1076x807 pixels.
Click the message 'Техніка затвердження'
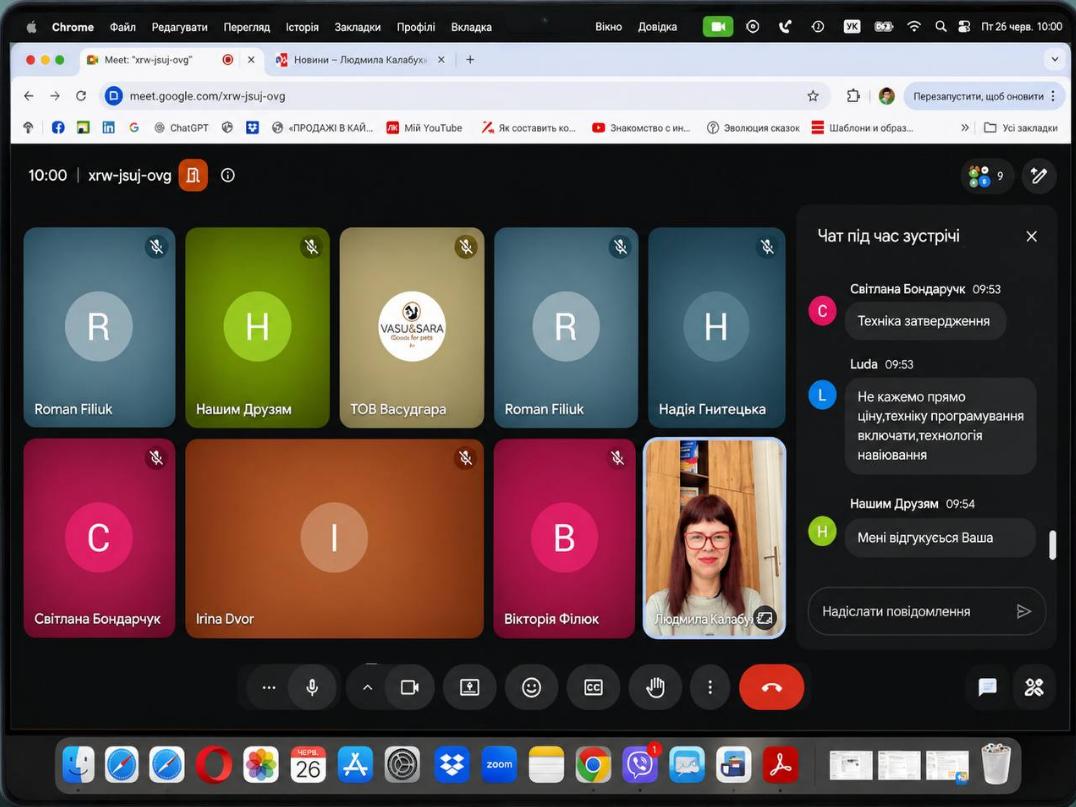click(x=924, y=321)
